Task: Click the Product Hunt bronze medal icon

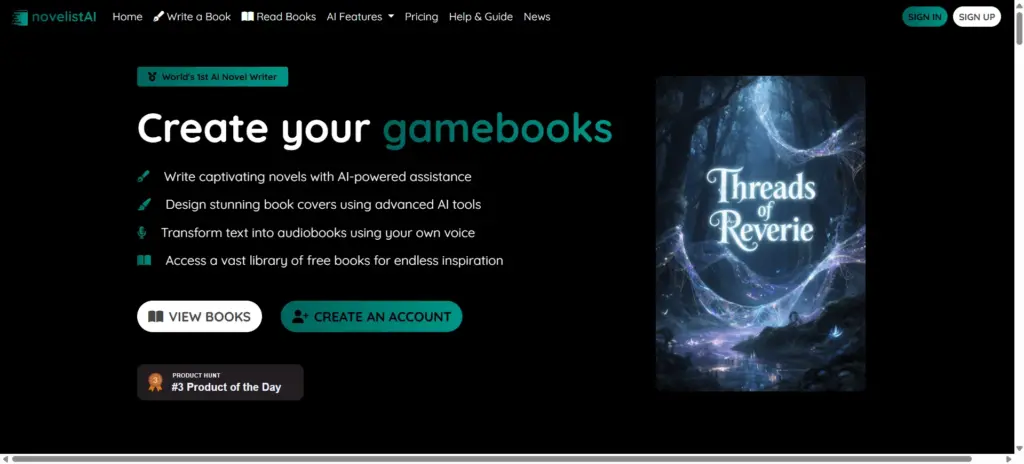Action: coord(155,382)
